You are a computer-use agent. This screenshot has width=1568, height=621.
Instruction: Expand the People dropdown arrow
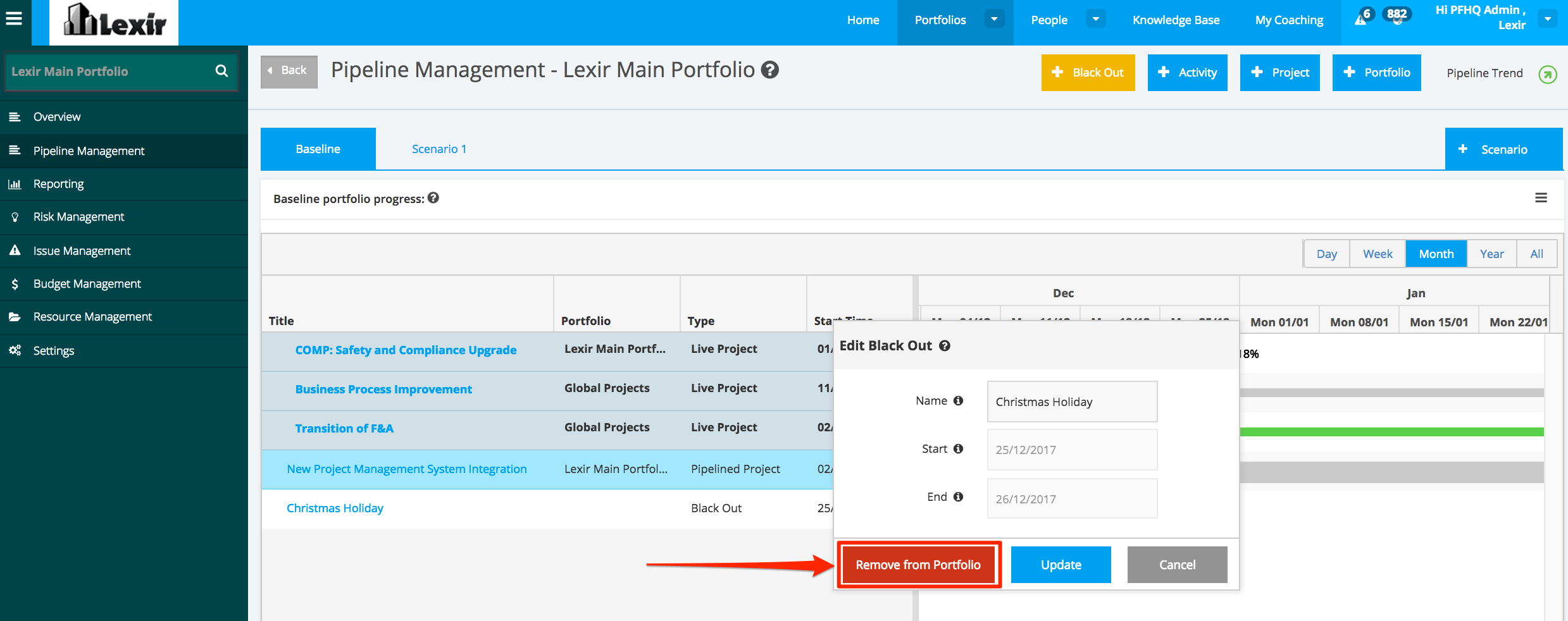(1096, 19)
